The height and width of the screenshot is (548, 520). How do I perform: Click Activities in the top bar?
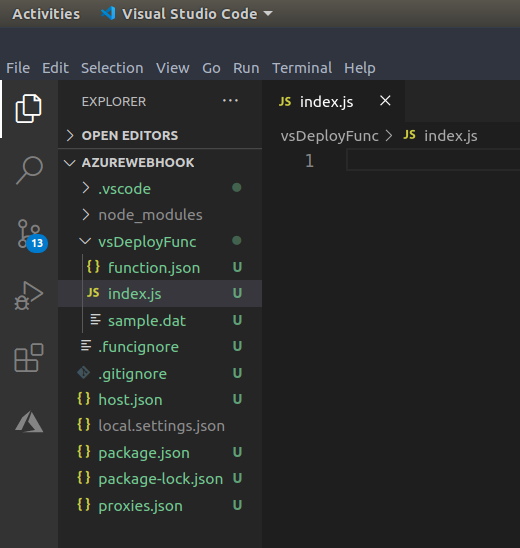46,14
